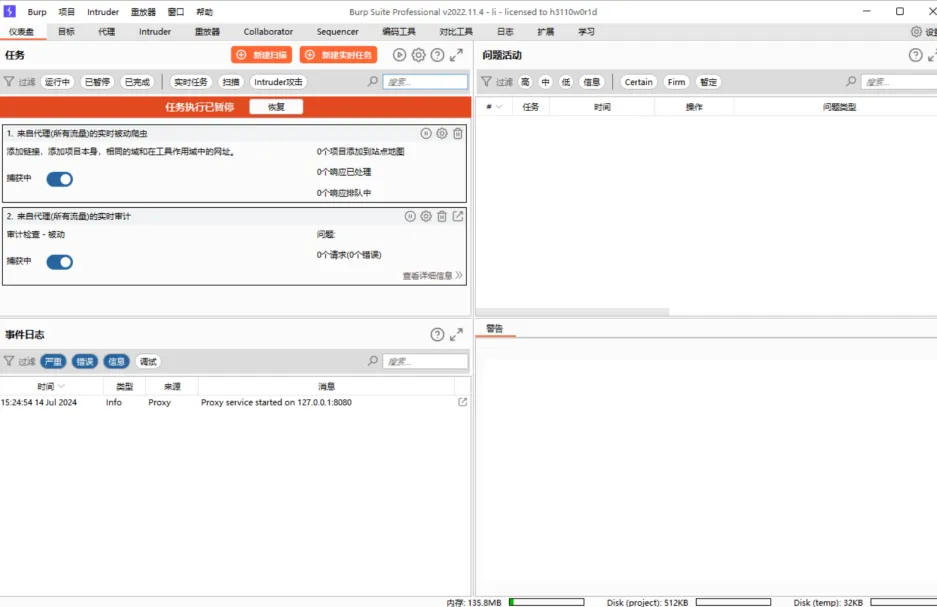This screenshot has height=607, width=937.
Task: Pause task 1 live passive crawl
Action: (x=426, y=134)
